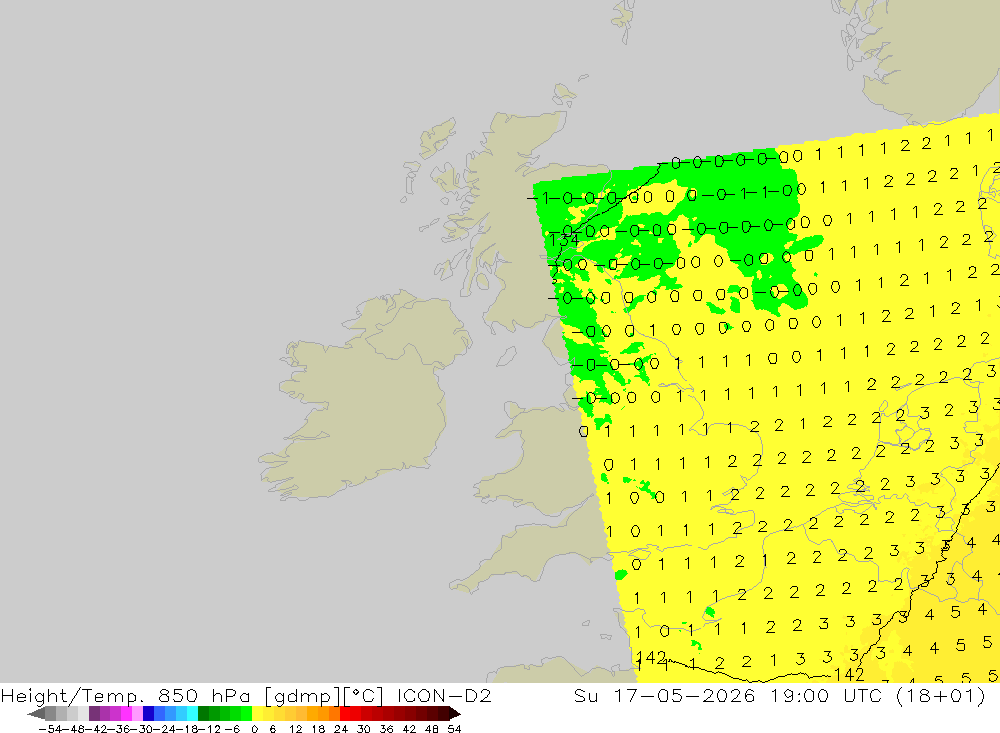Click the left gray arrow end of the color scale
The image size is (1000, 733).
[x=36, y=713]
